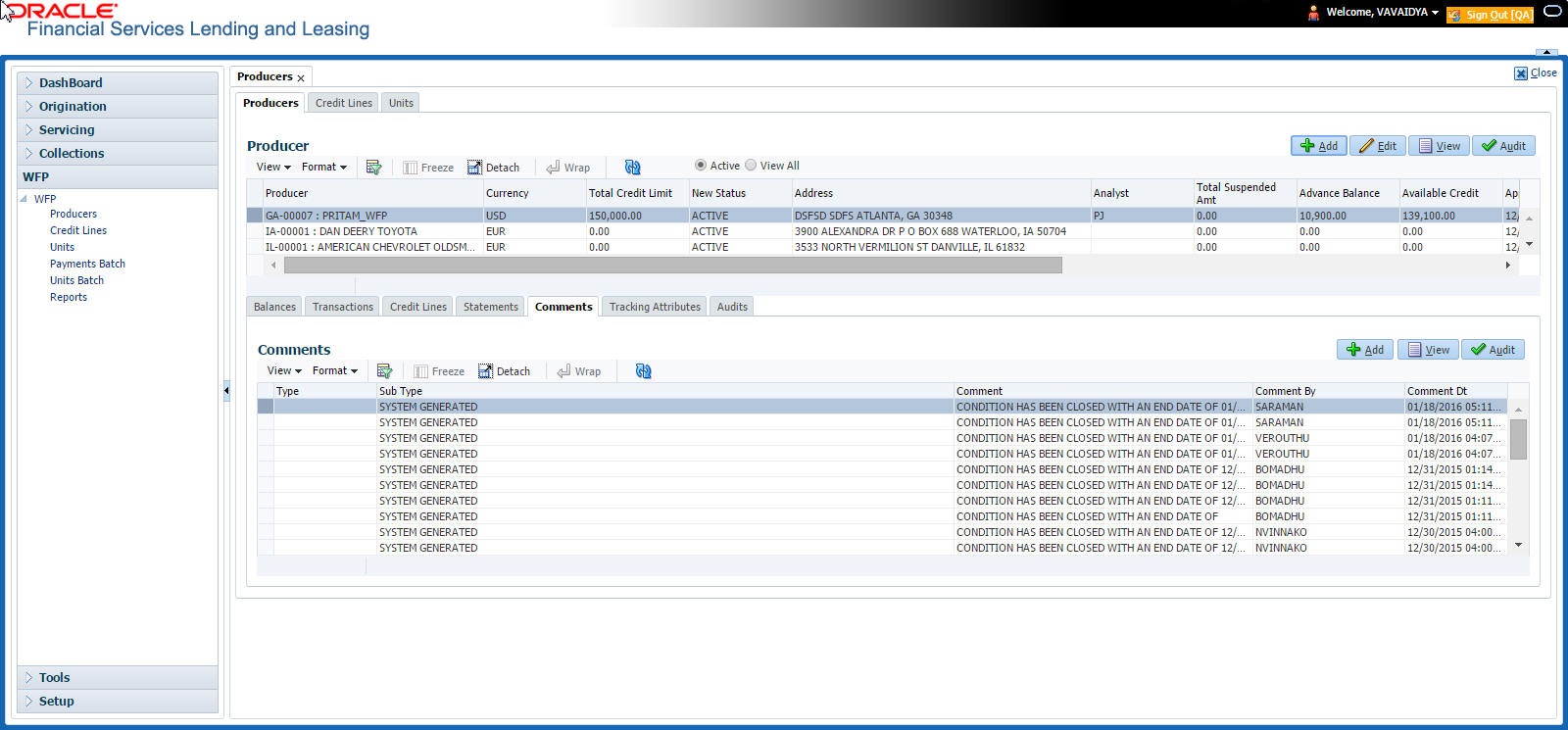Click the oval icon next to Sign Out
This screenshot has width=1568, height=730.
(1552, 13)
